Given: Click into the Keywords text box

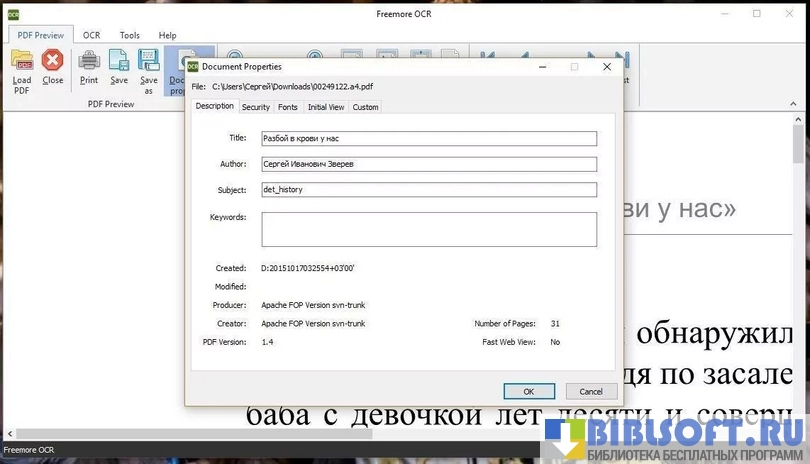Looking at the screenshot, I should pos(428,229).
